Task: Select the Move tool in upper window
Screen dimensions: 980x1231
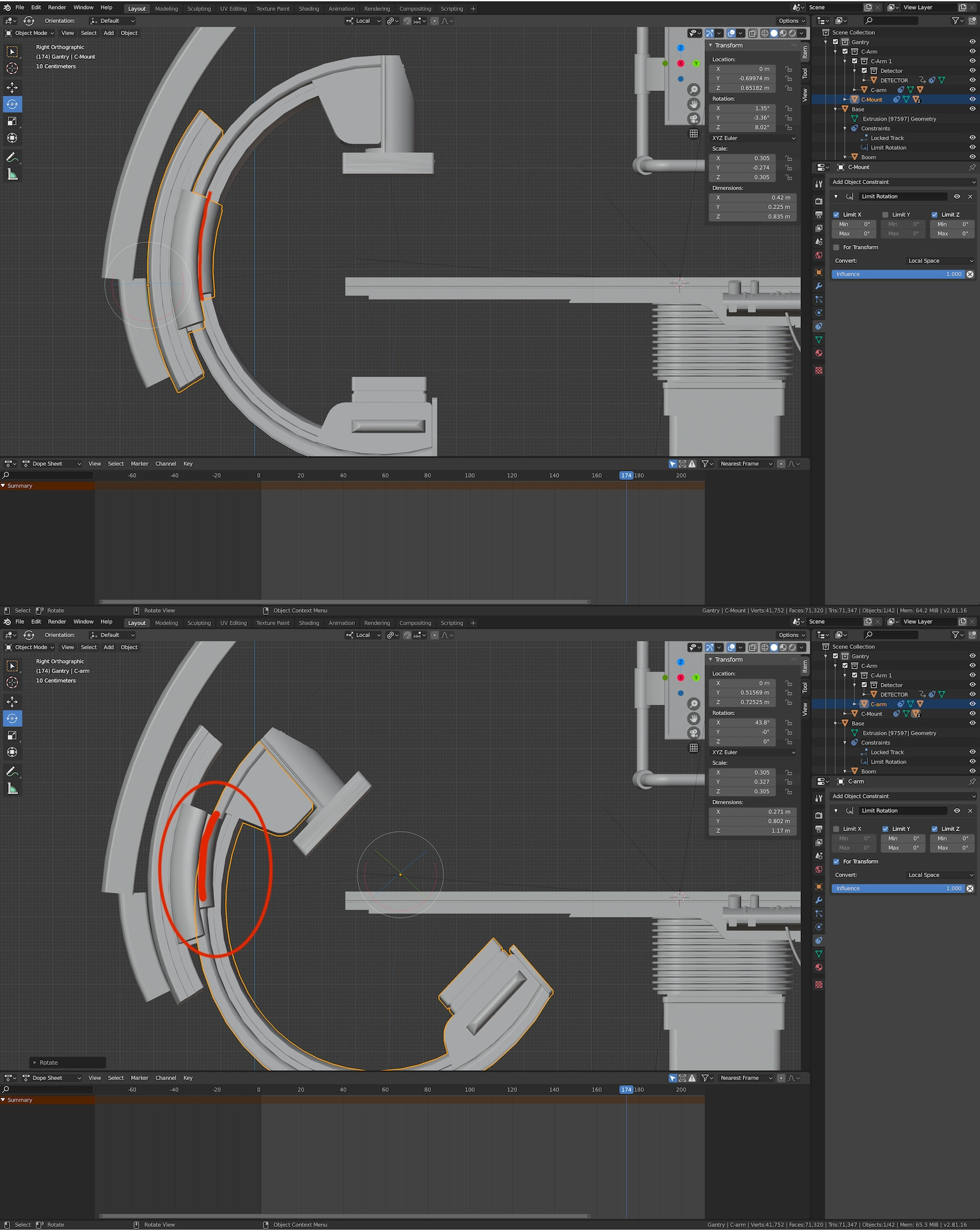Action: (12, 87)
